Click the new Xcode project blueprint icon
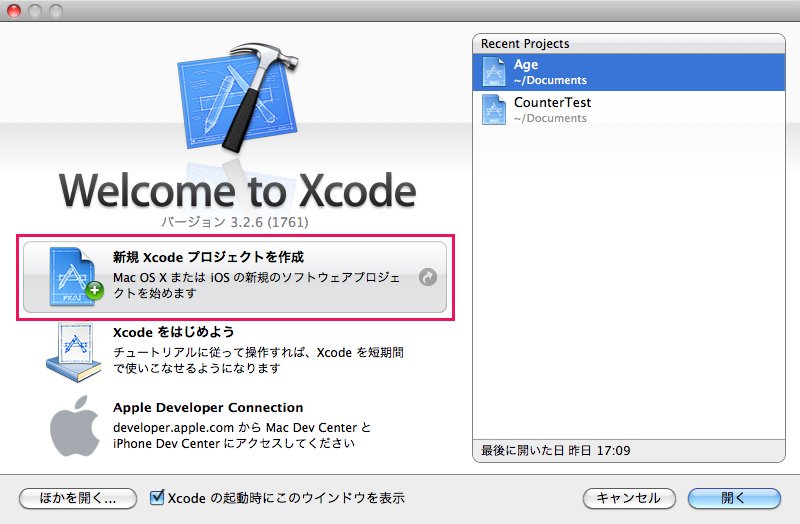The image size is (800, 524). (76, 276)
